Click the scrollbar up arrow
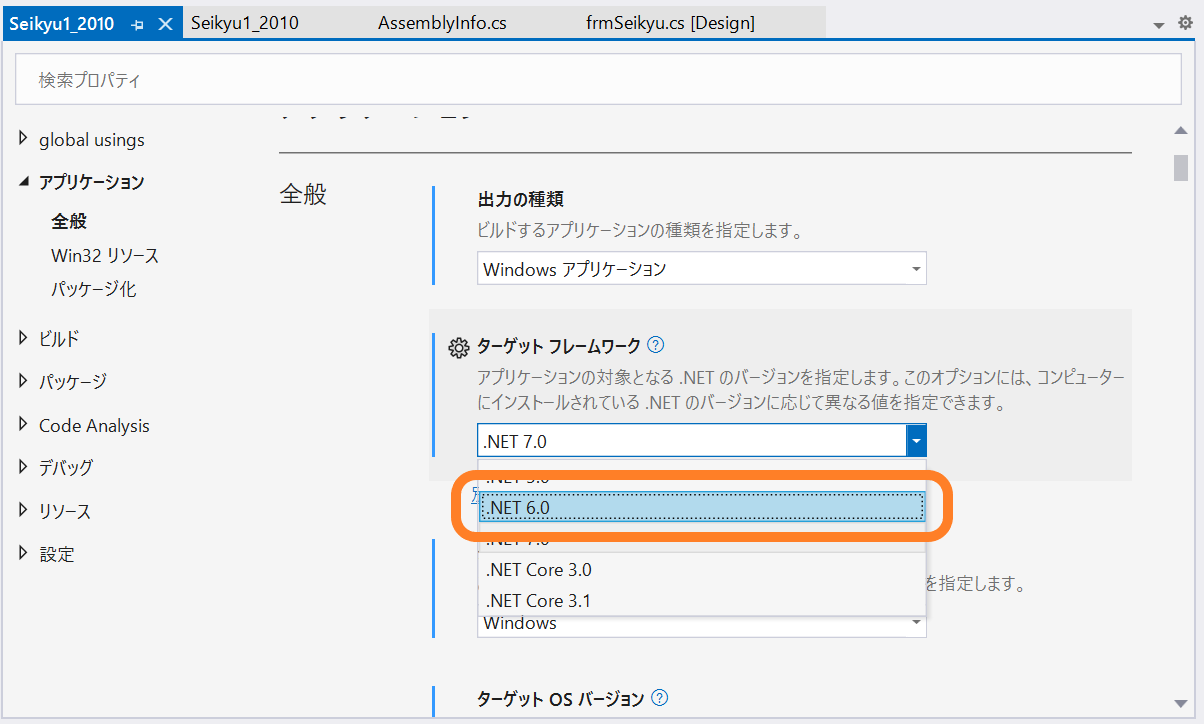Viewport: 1204px width, 724px height. point(1181,132)
